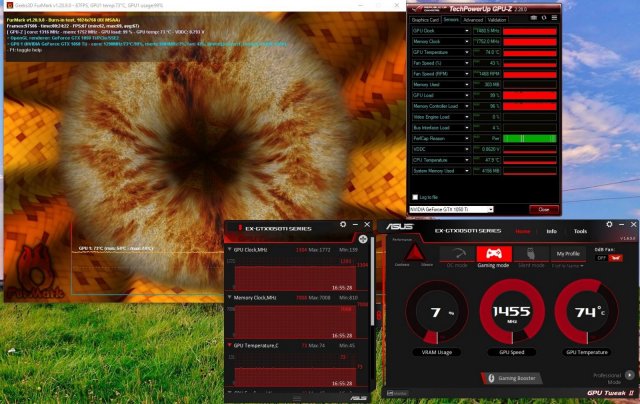Click My Profile button
The image size is (640, 404).
pos(568,254)
